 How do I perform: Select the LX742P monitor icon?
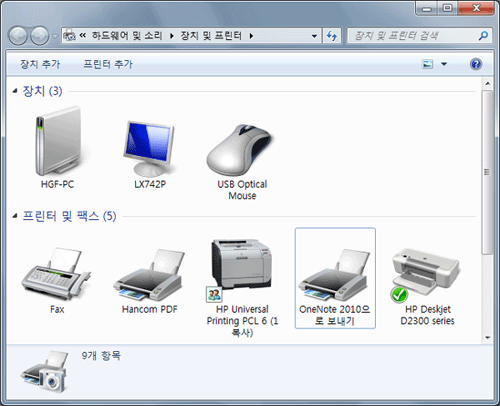[149, 149]
